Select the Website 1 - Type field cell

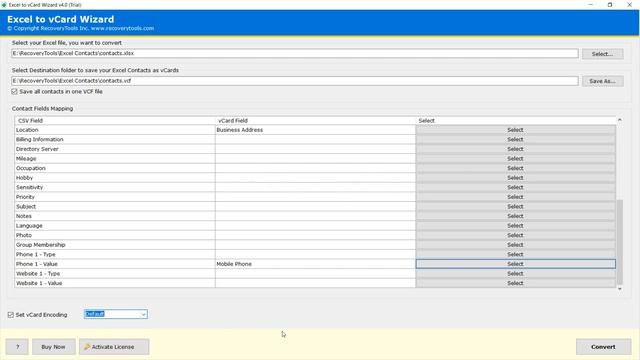115,274
